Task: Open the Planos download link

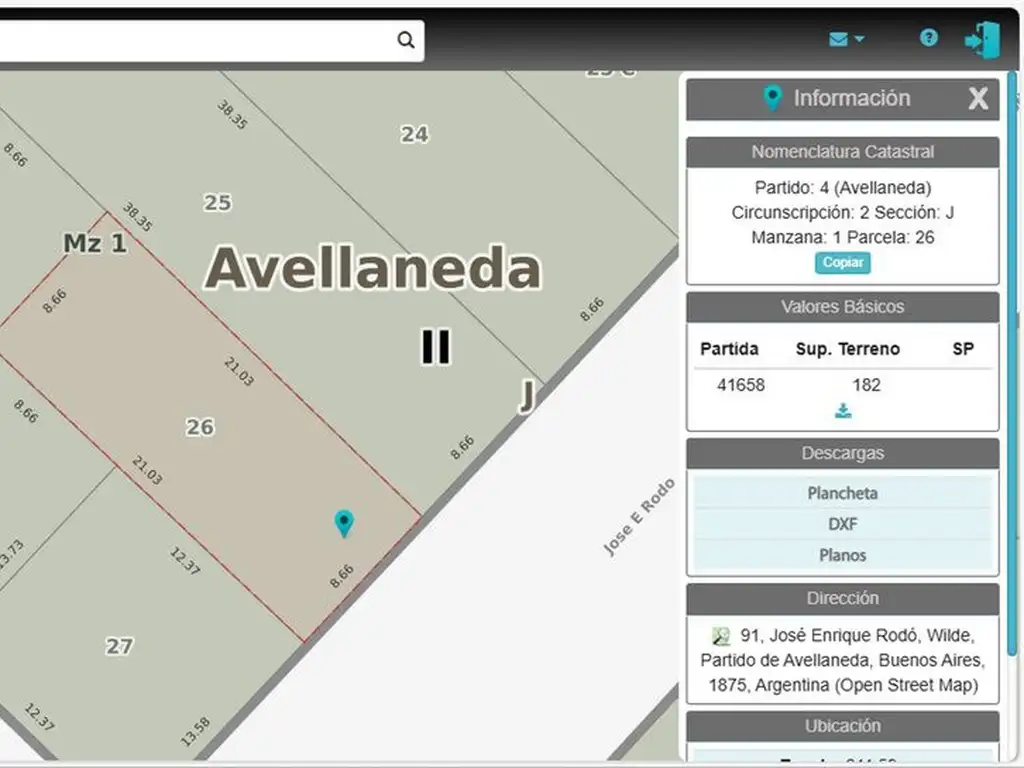Action: (842, 555)
